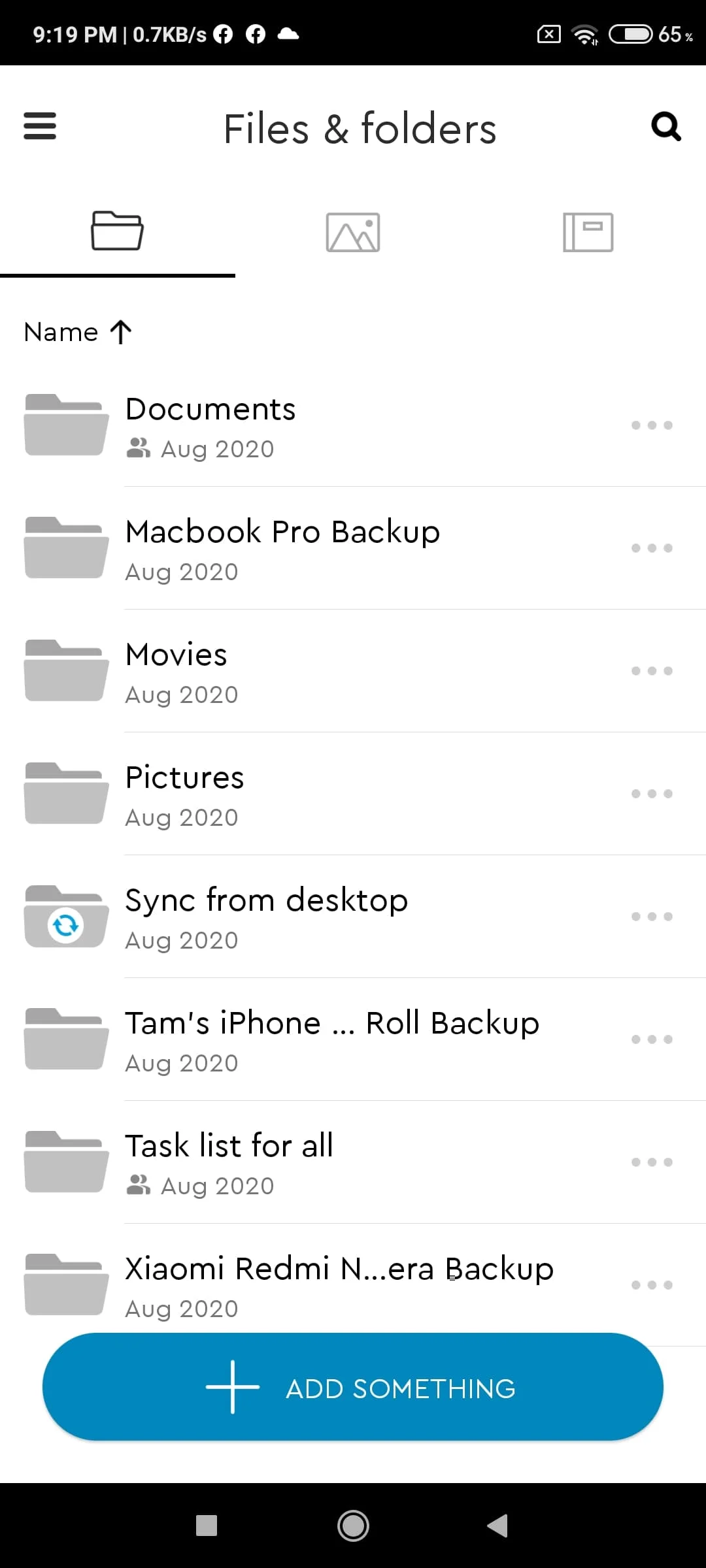The image size is (706, 1568).
Task: Open the hamburger navigation menu
Action: point(40,126)
